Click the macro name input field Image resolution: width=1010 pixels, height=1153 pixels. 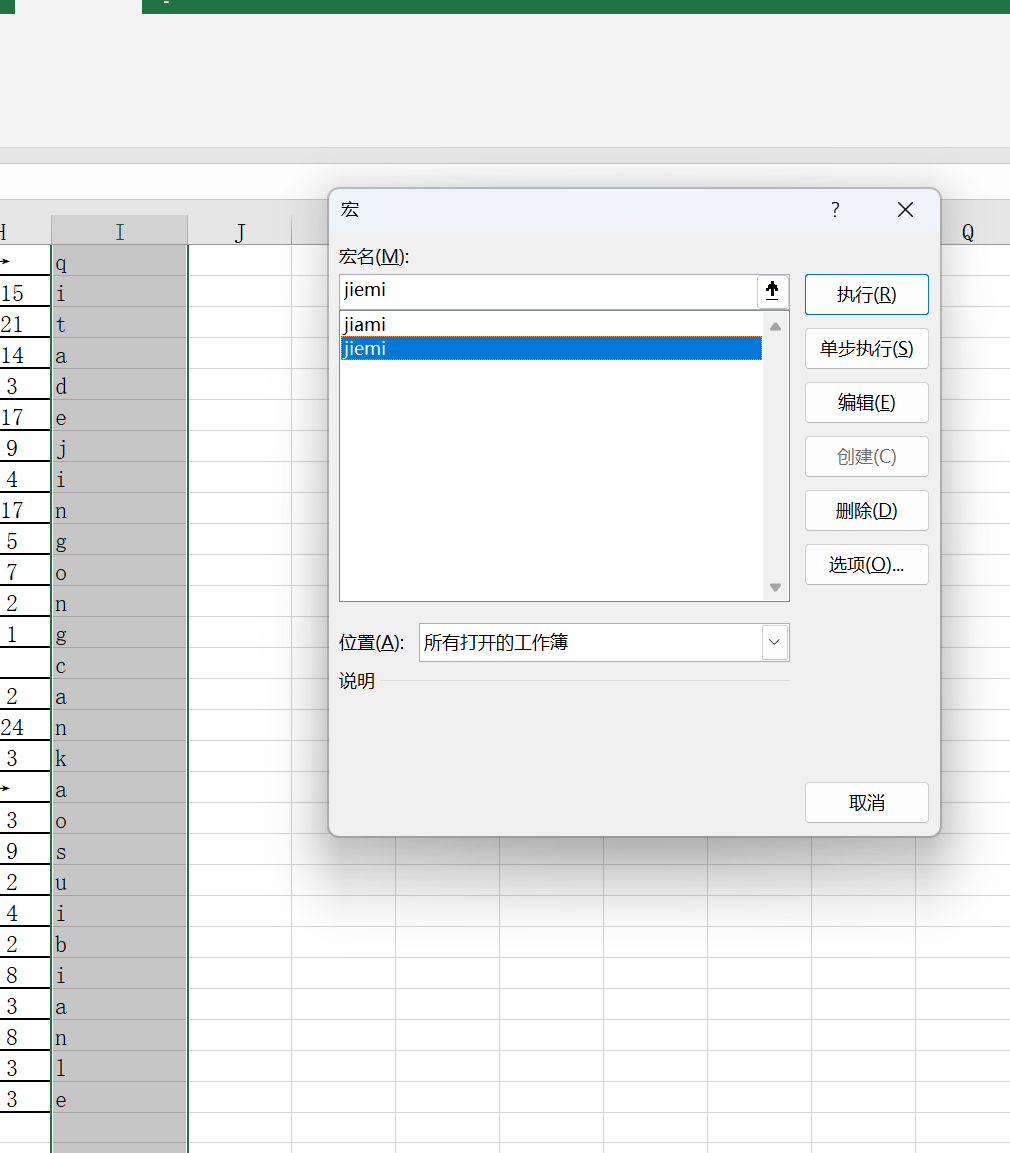point(548,292)
